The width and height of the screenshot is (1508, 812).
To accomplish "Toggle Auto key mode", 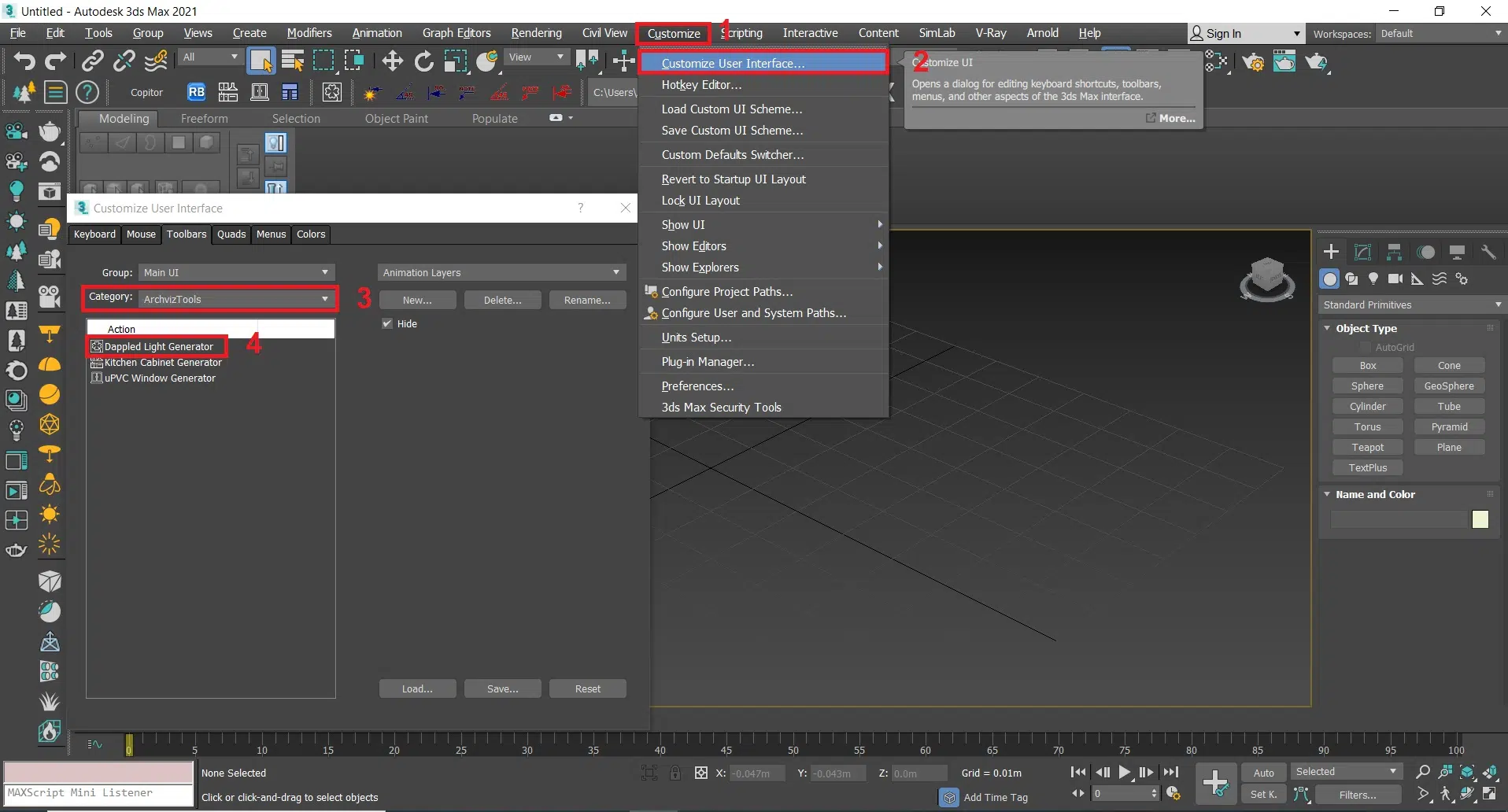I will click(x=1263, y=773).
